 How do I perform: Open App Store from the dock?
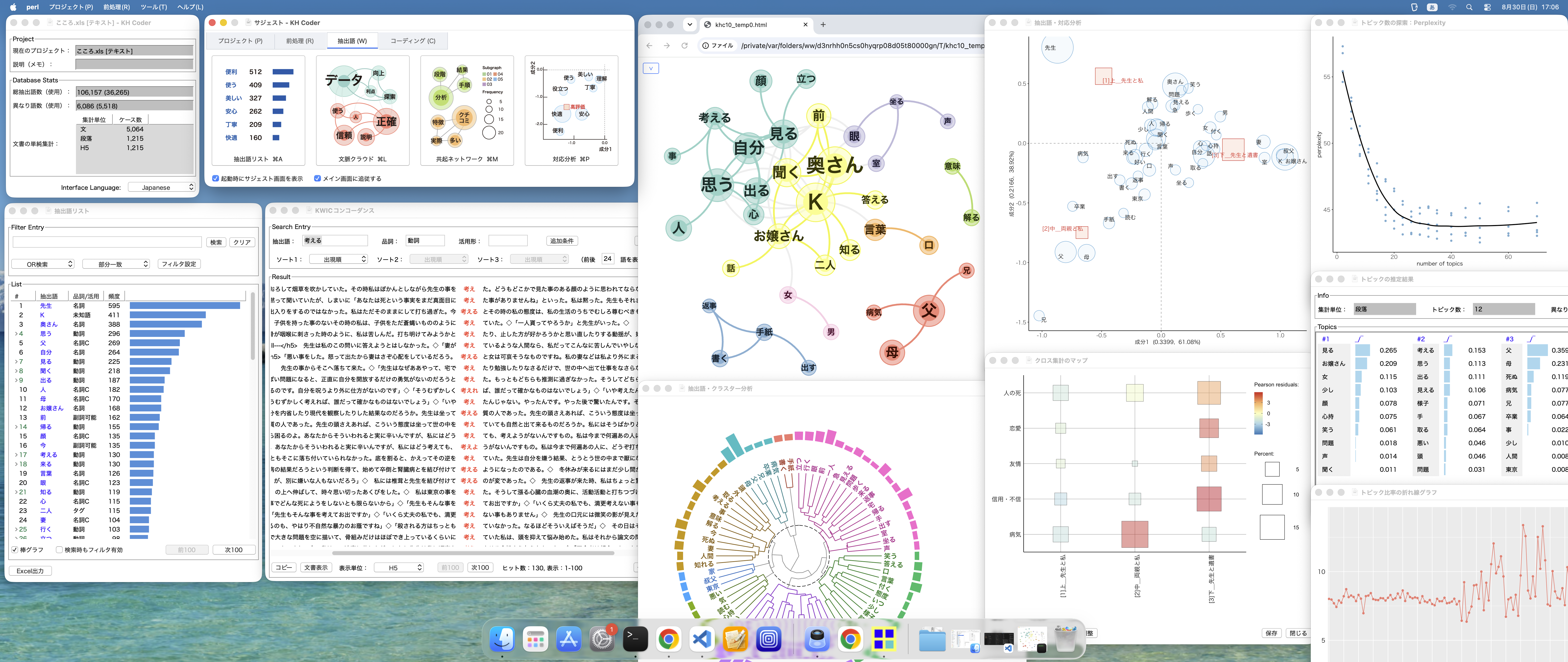click(x=568, y=639)
